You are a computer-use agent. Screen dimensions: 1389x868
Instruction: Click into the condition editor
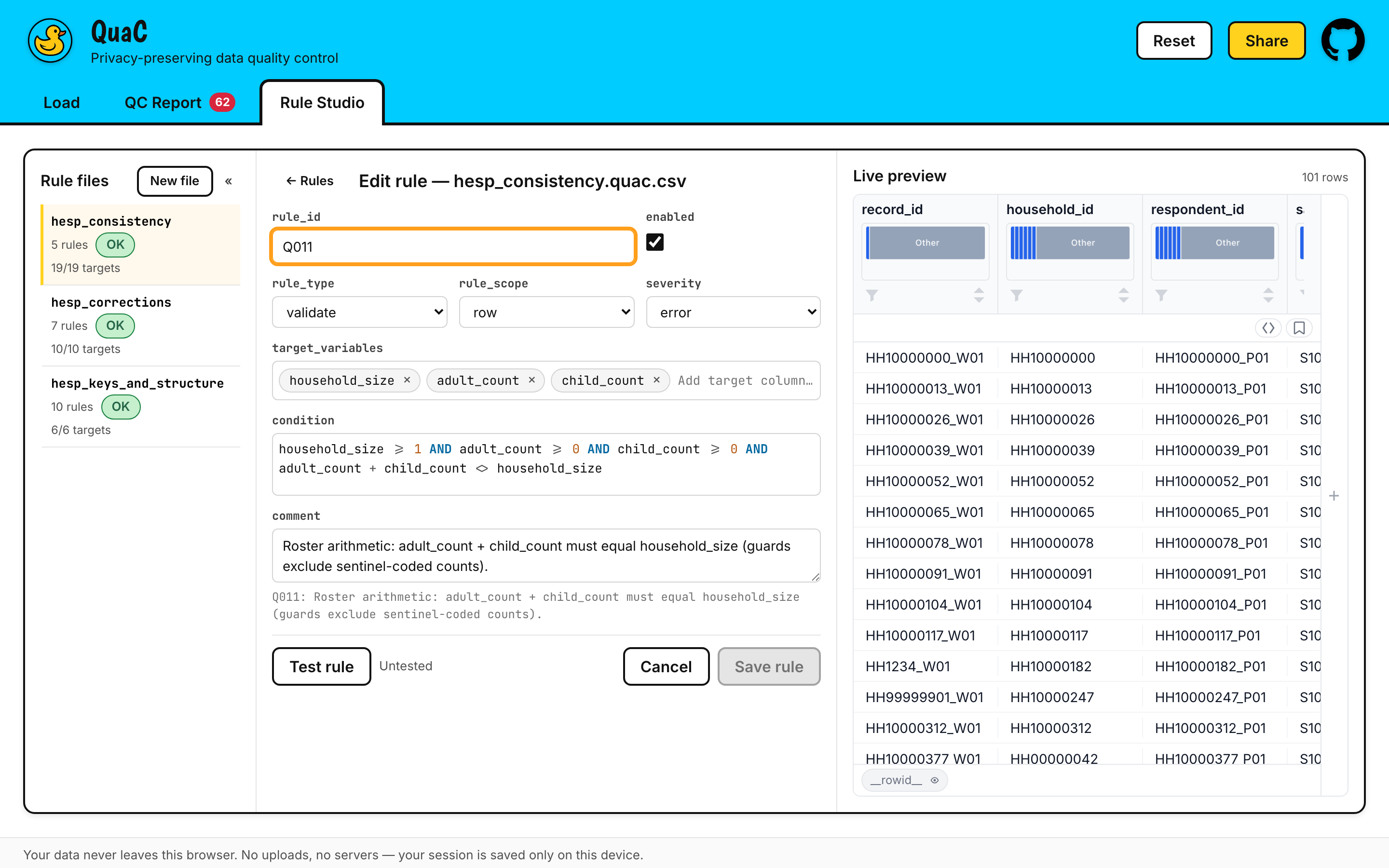546,464
